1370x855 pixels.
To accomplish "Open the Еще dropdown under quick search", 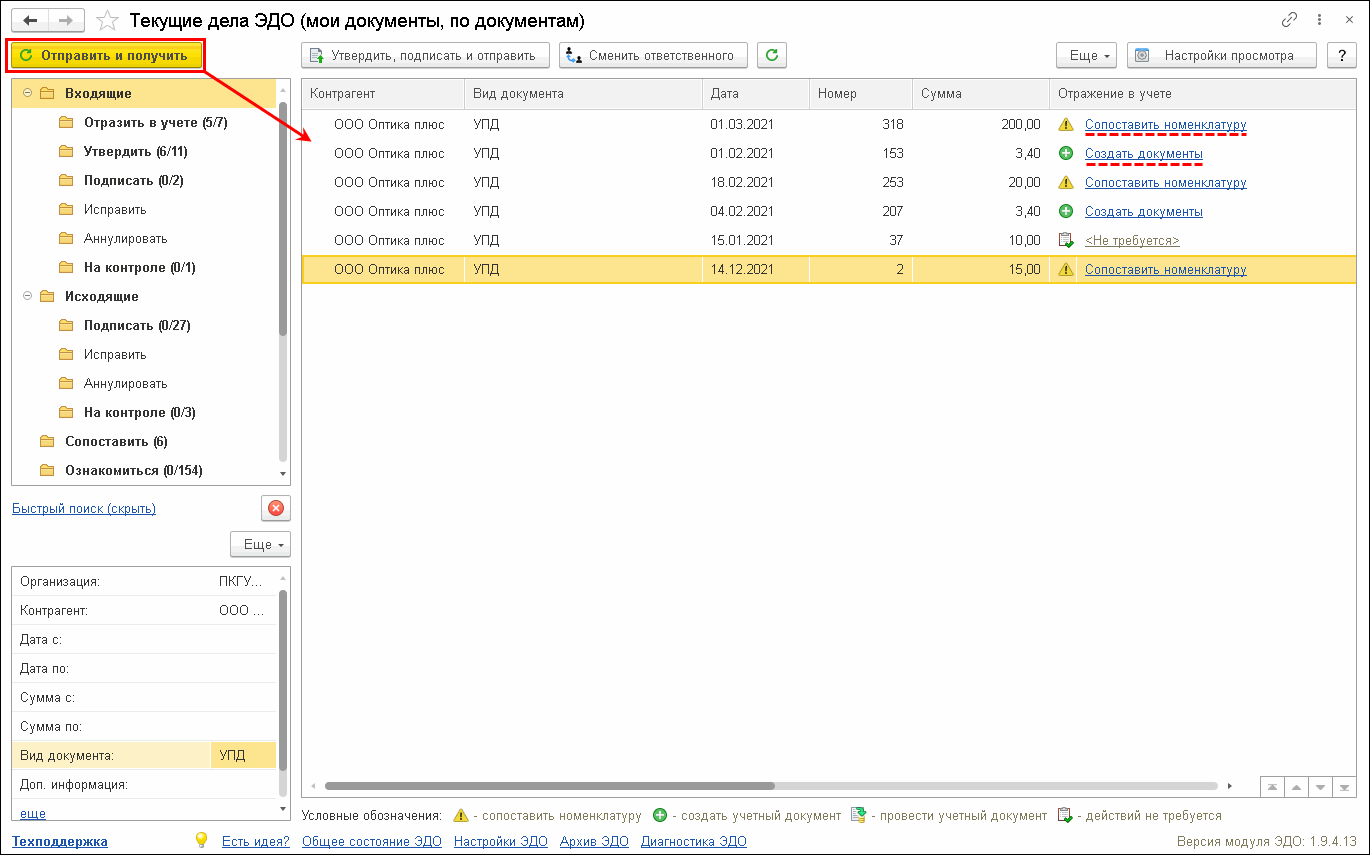I will pos(260,545).
